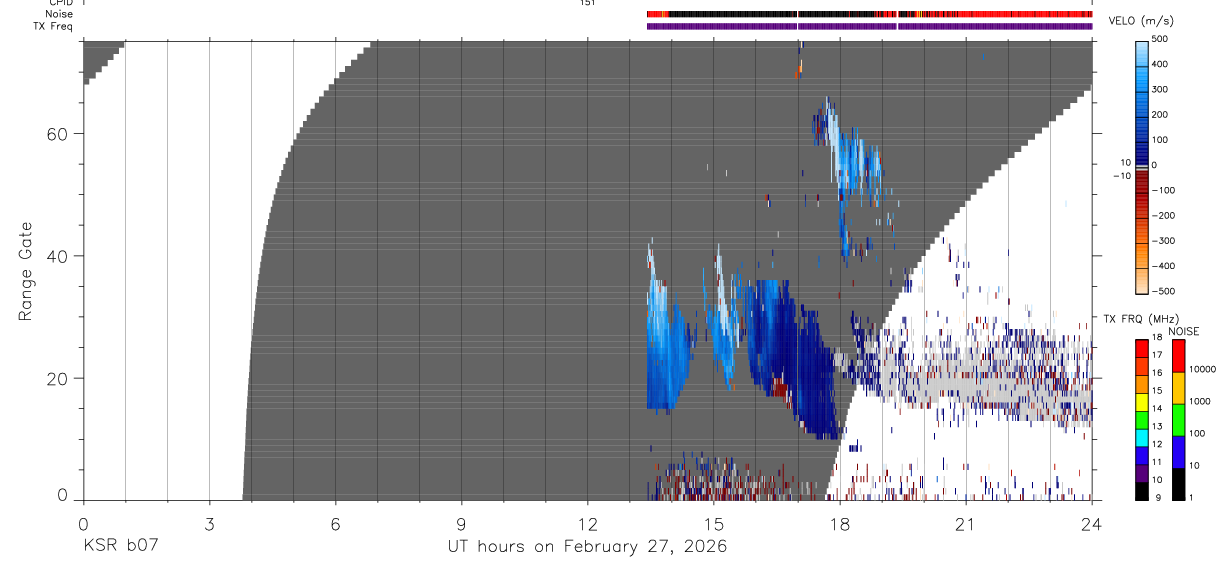Click the time axis tick label '15'

click(x=713, y=523)
